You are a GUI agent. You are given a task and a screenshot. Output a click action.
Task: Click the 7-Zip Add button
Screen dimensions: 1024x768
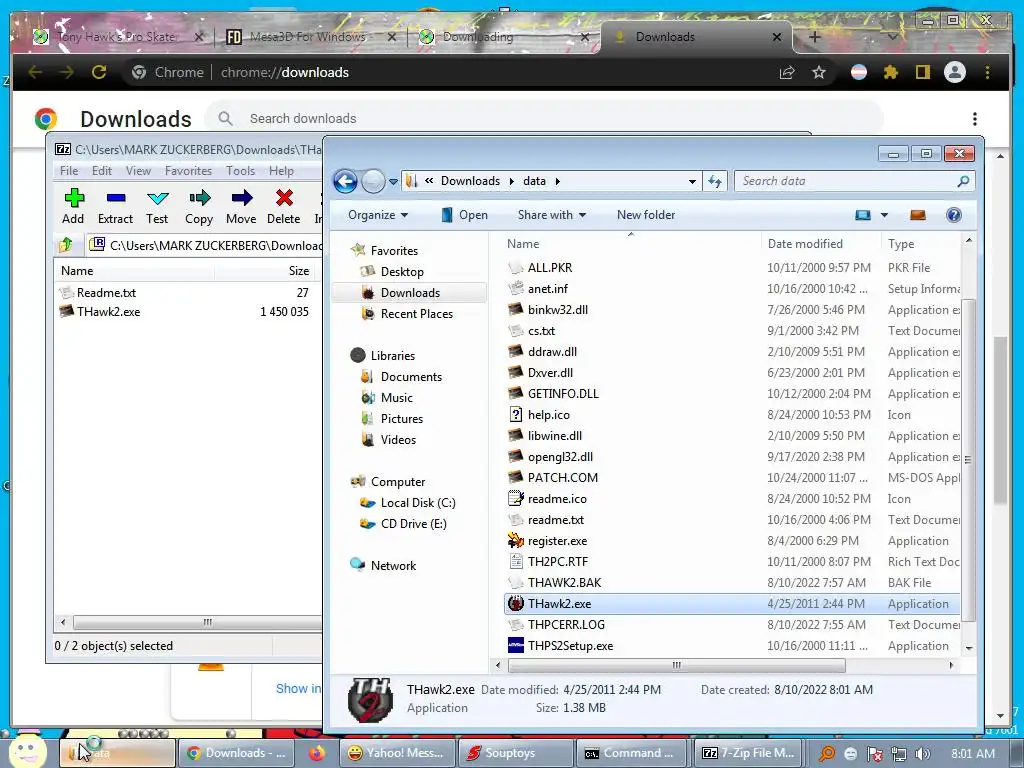tap(73, 206)
